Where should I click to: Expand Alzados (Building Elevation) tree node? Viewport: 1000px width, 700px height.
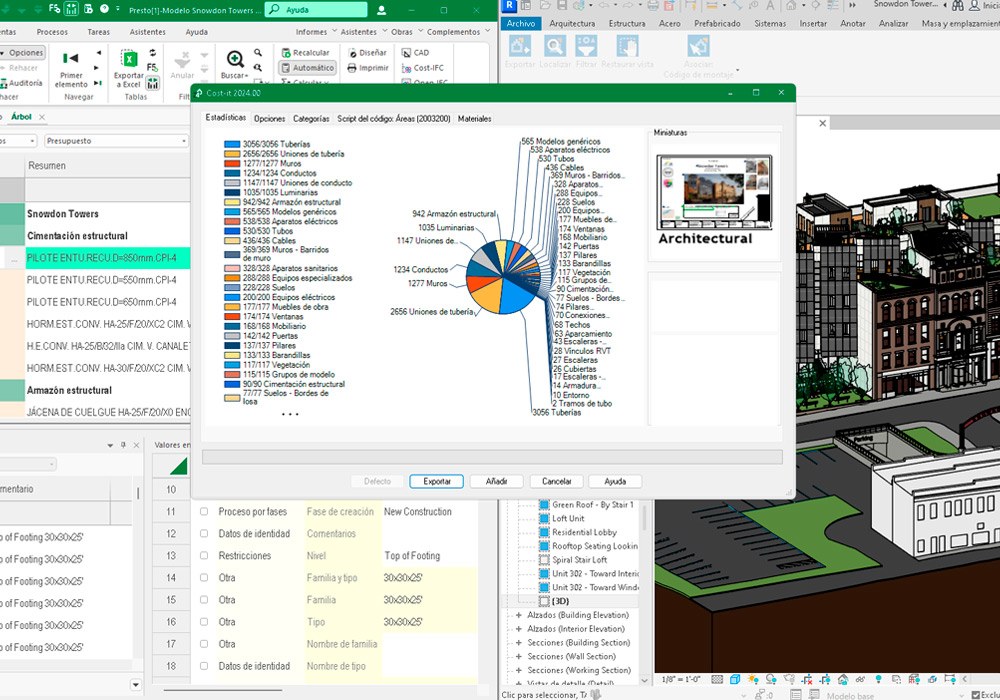point(518,615)
